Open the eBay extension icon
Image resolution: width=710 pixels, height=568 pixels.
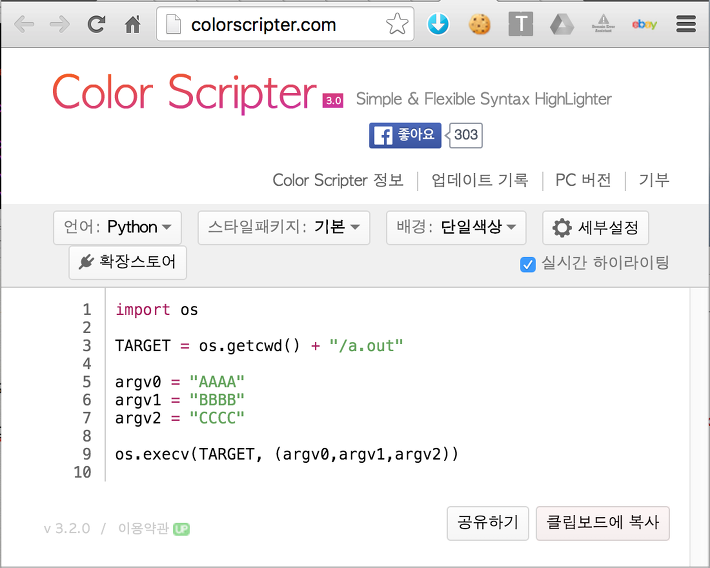[x=644, y=24]
